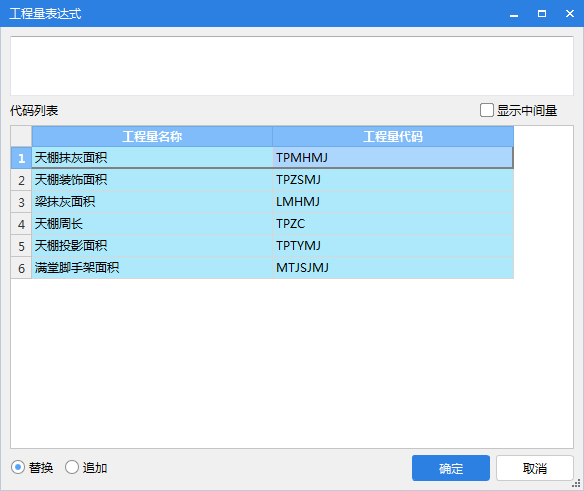Image resolution: width=584 pixels, height=491 pixels.
Task: Select the 追加 radio option
Action: [72, 467]
